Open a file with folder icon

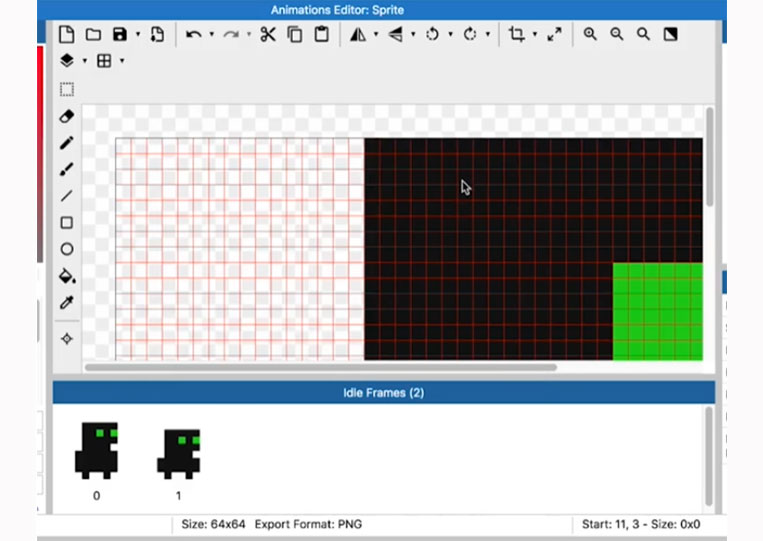(x=93, y=35)
